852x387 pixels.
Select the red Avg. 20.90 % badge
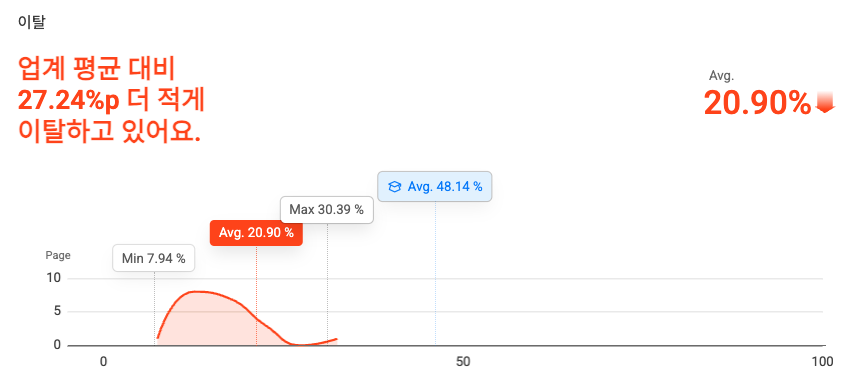(256, 233)
